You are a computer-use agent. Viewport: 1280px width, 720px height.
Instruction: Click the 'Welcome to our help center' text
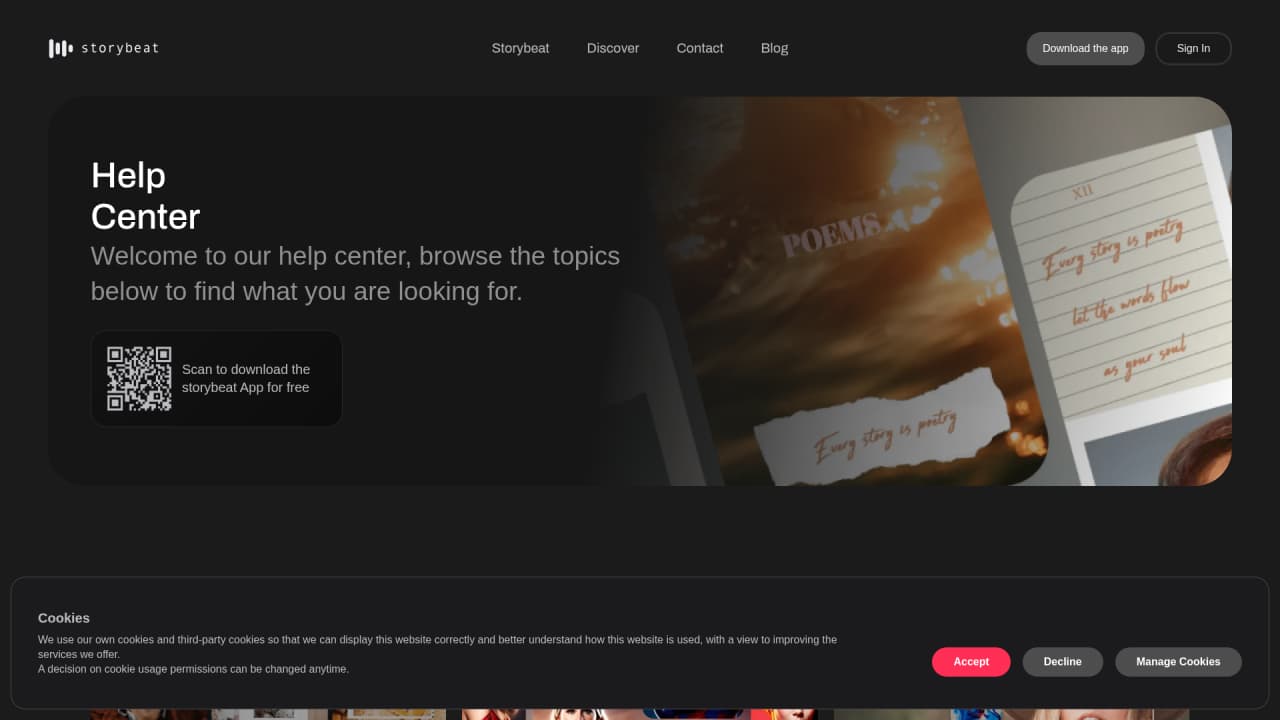click(x=355, y=273)
